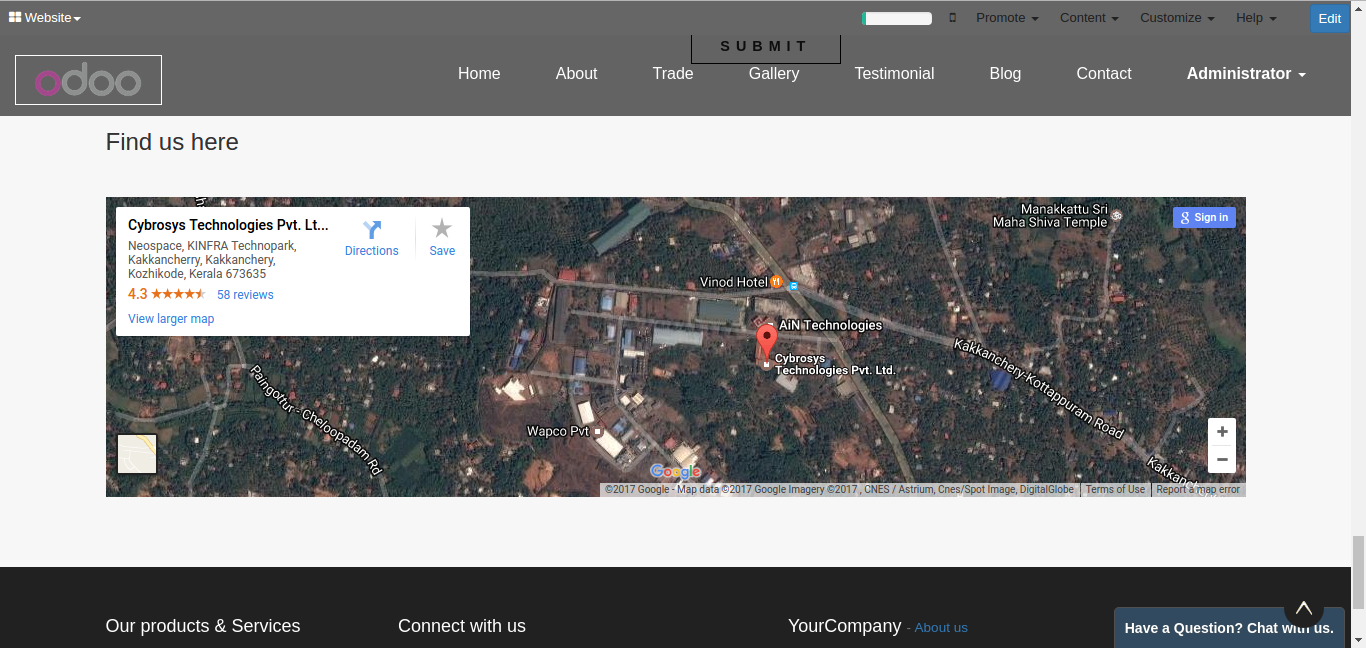Toggle the website published switch
Viewport: 1366px width, 648px height.
(897, 18)
